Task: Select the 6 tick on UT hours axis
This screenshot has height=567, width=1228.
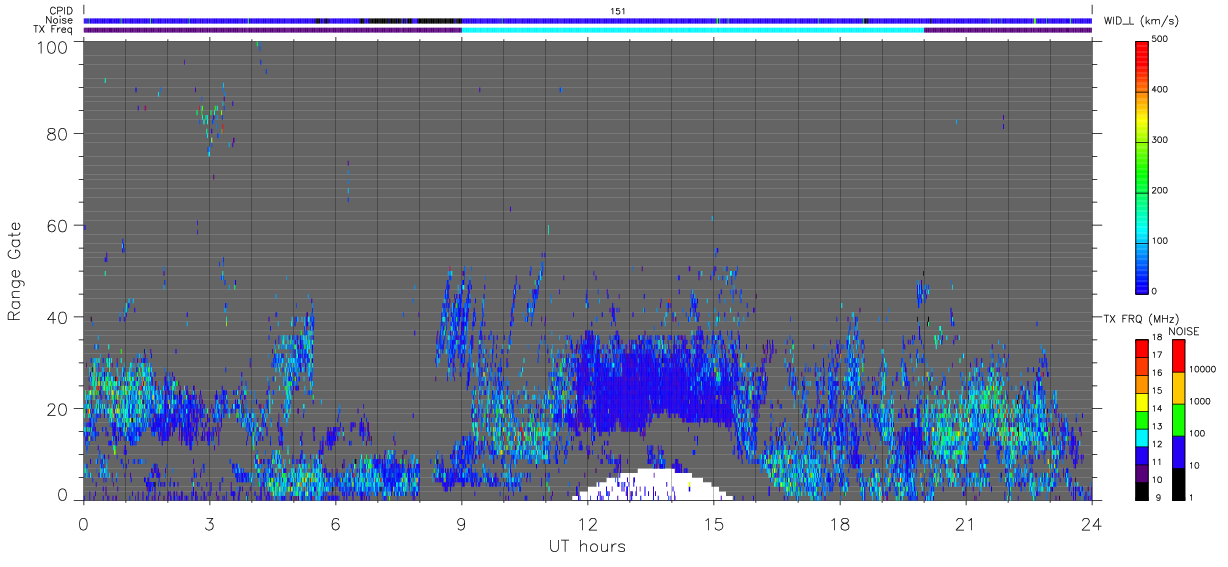Action: (335, 524)
